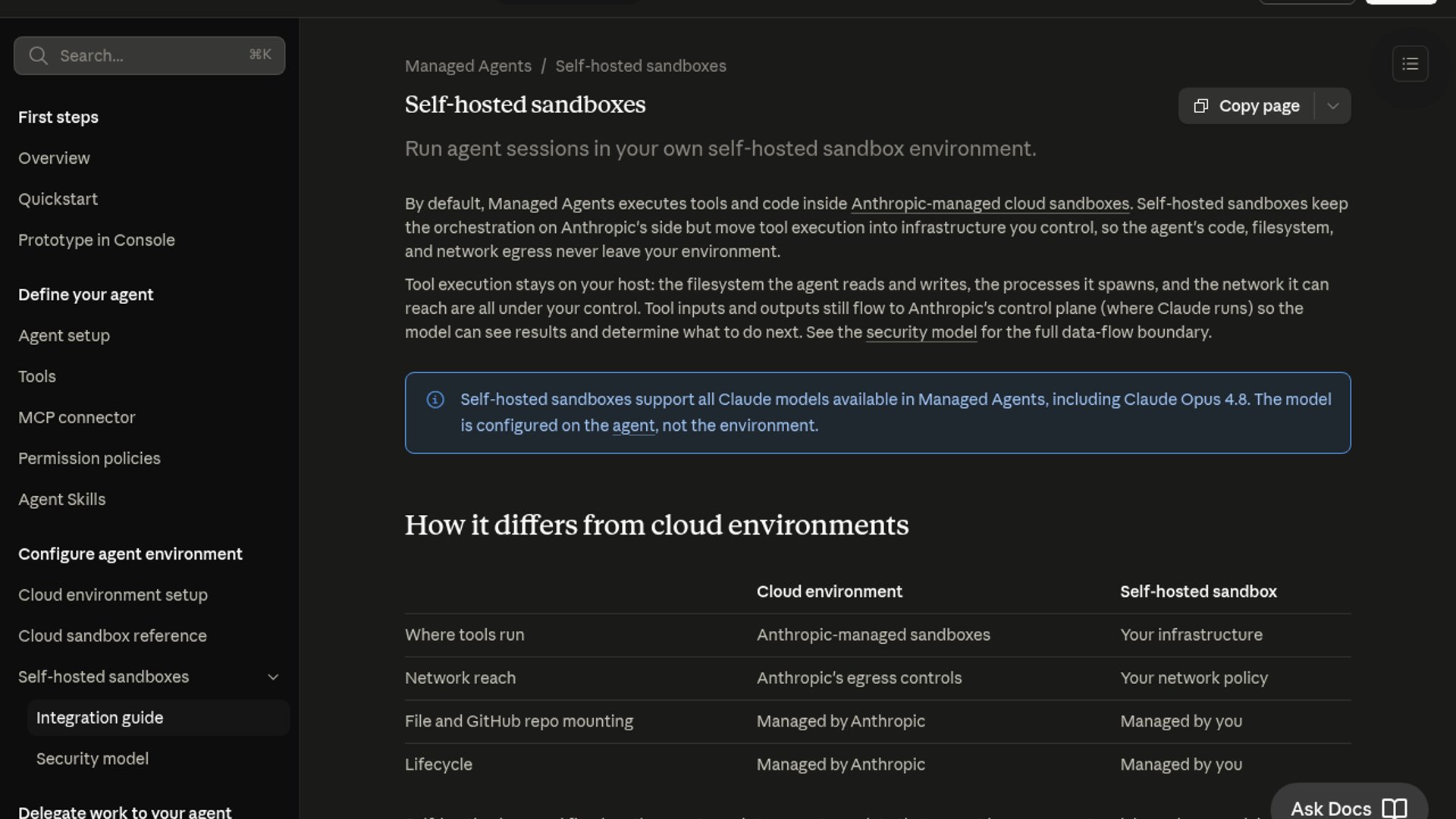
Task: Click the Cloud environment column header
Action: 830,592
